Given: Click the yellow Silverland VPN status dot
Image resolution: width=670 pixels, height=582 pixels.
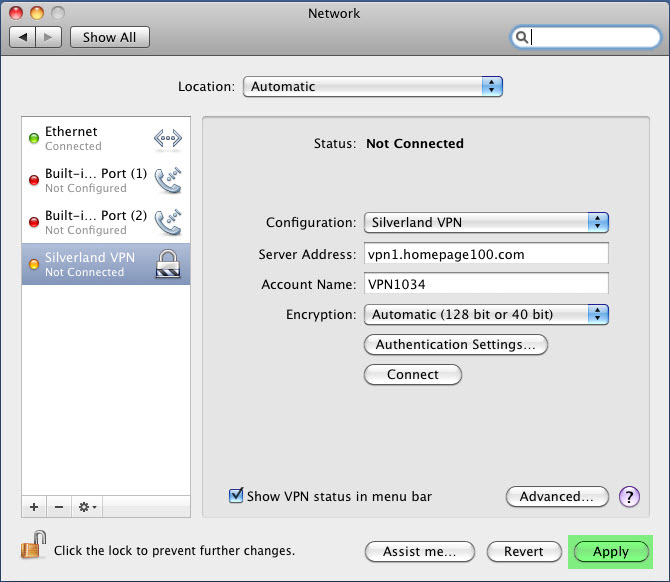Looking at the screenshot, I should click(x=34, y=264).
